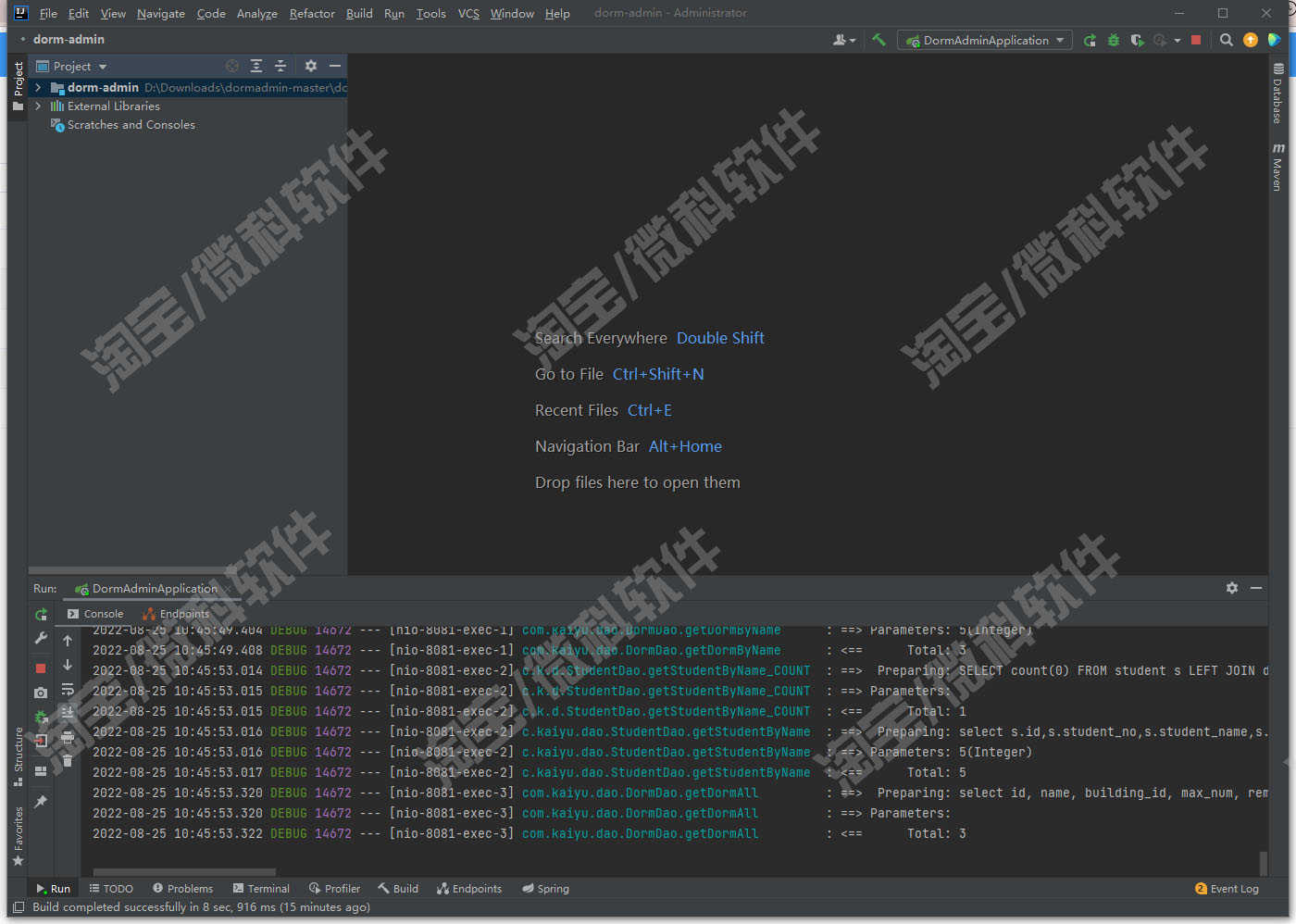Toggle soft-wrap in console
Viewport: 1296px width, 924px height.
click(68, 689)
